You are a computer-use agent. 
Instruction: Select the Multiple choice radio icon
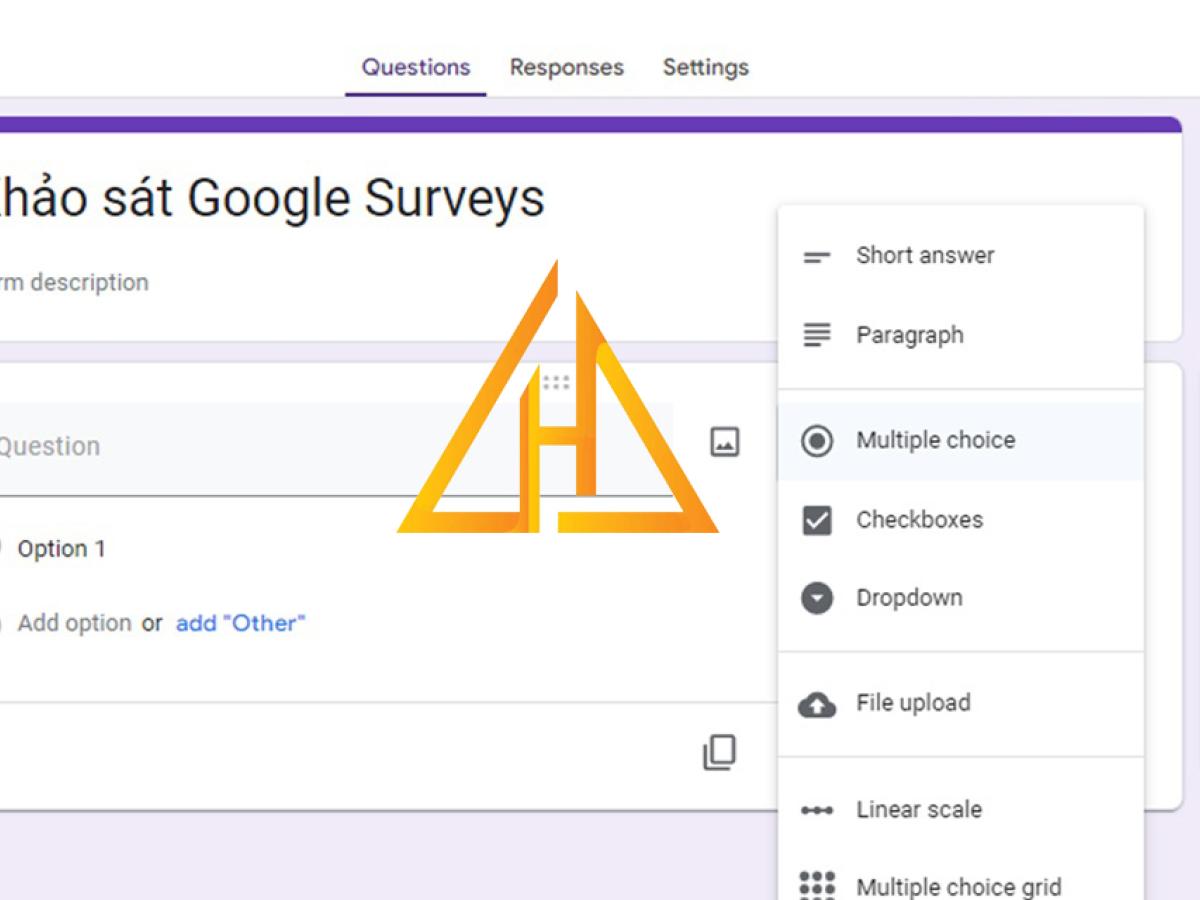tap(817, 441)
